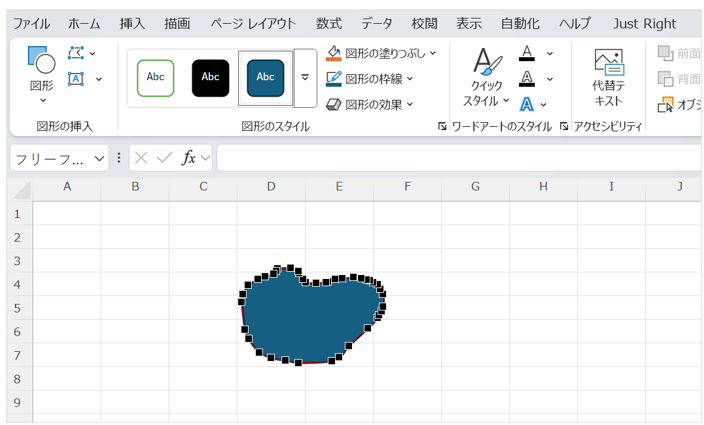Open the 図形 shapes gallery
The height and width of the screenshot is (425, 704).
41,74
